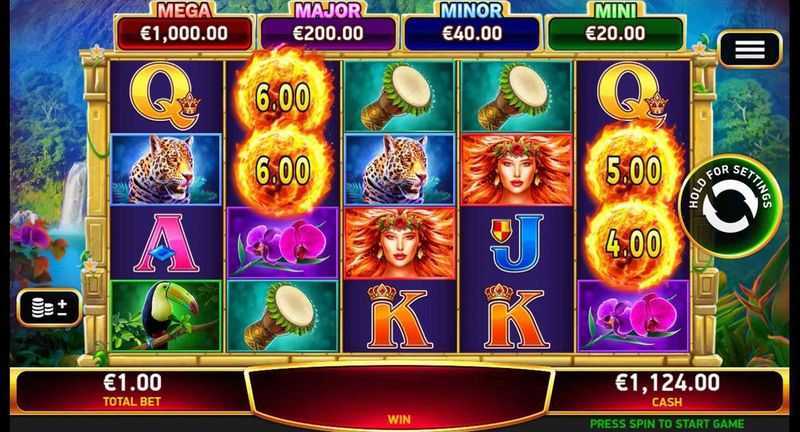
Task: Click the fireball showing 5.00
Action: 633,170
